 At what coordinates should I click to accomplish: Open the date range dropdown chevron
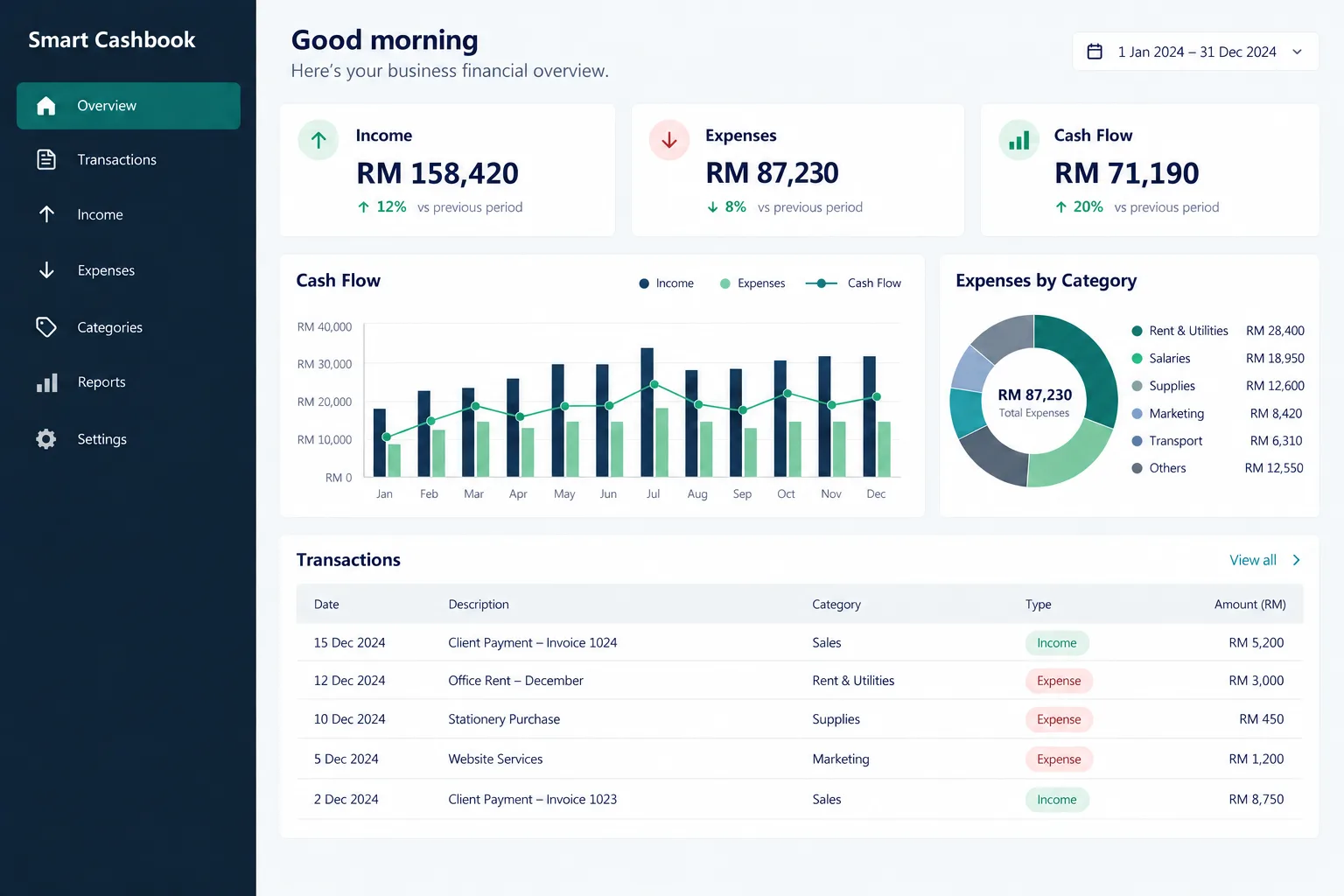[x=1298, y=52]
